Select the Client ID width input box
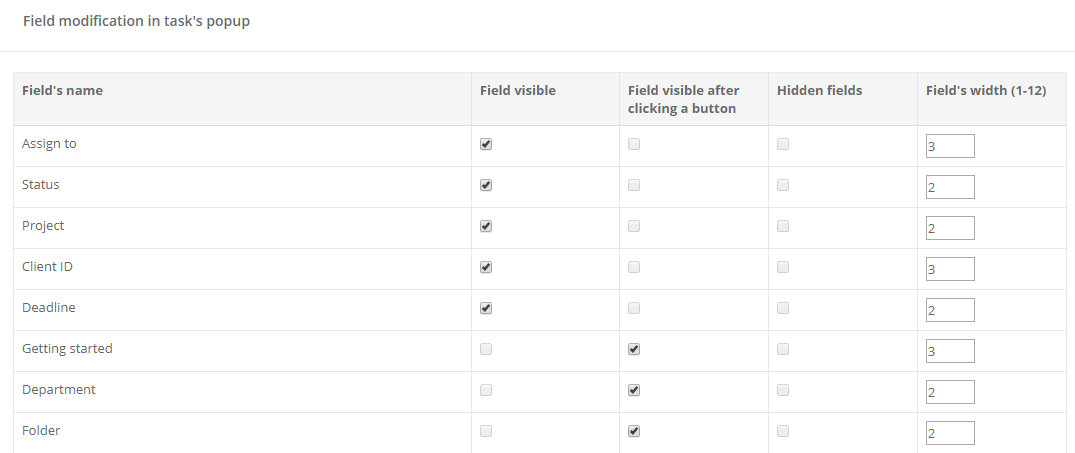 coord(950,270)
